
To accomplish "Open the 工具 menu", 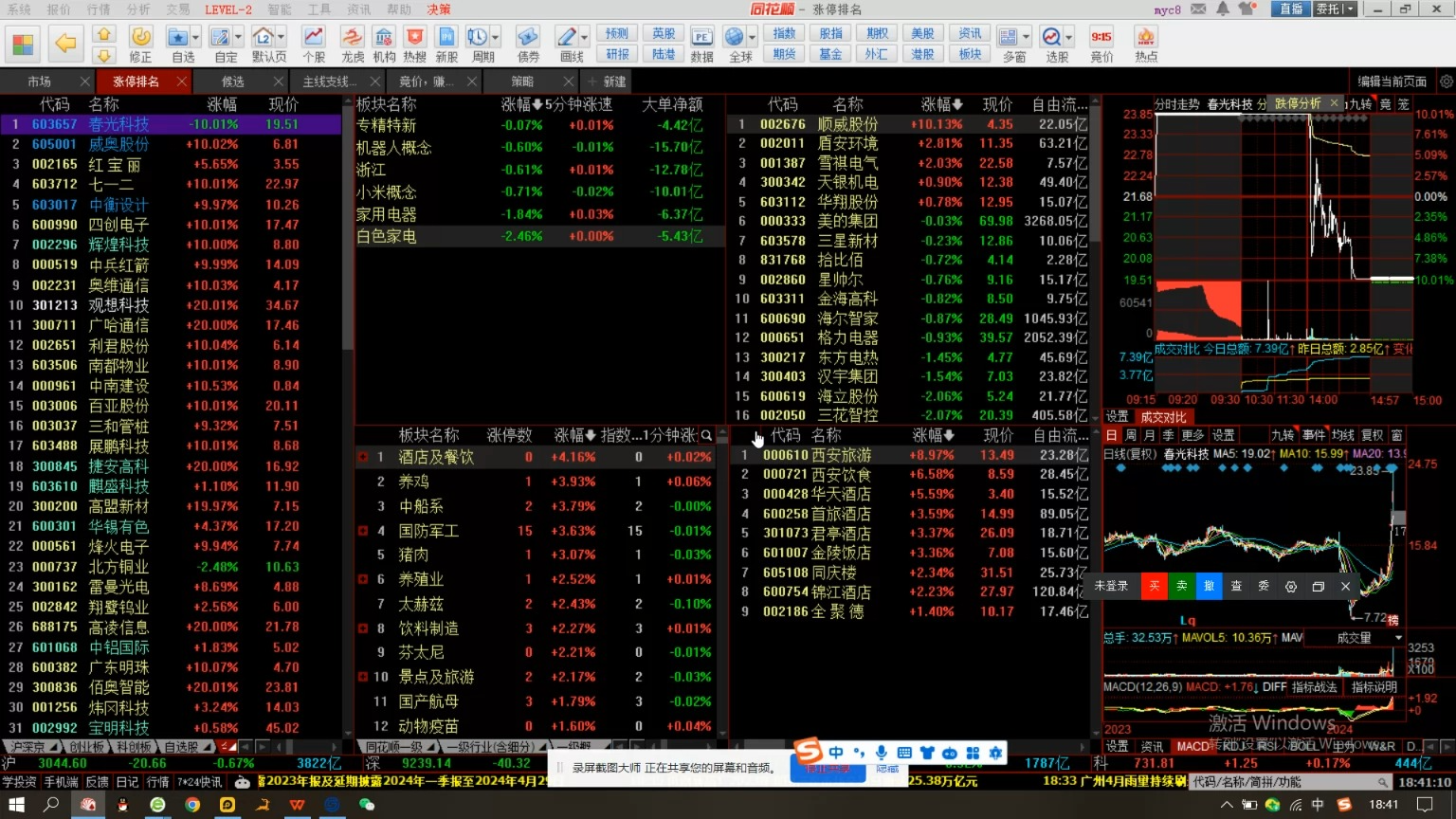I will tap(319, 9).
